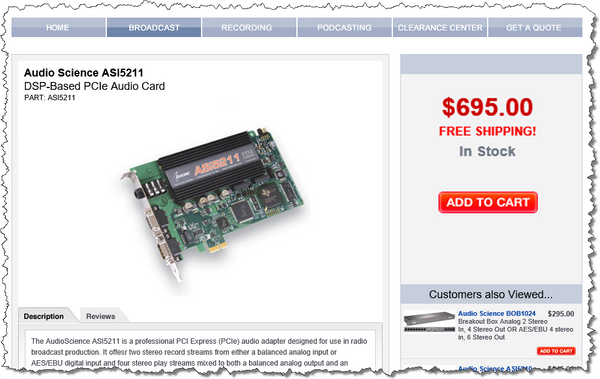Add the BOB1024 to cart with small button
The height and width of the screenshot is (379, 600).
556,351
